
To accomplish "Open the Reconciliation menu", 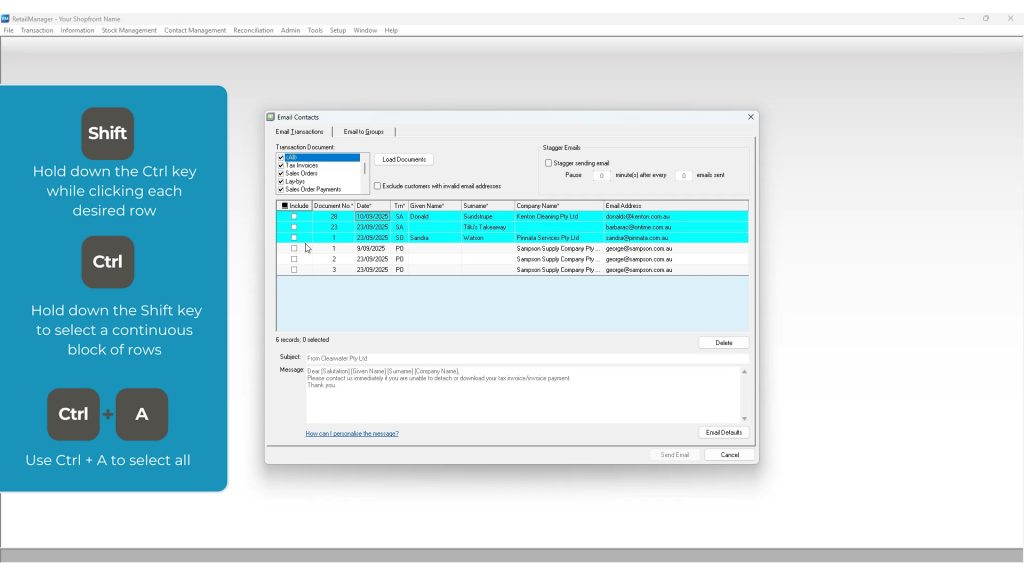I will tap(253, 30).
